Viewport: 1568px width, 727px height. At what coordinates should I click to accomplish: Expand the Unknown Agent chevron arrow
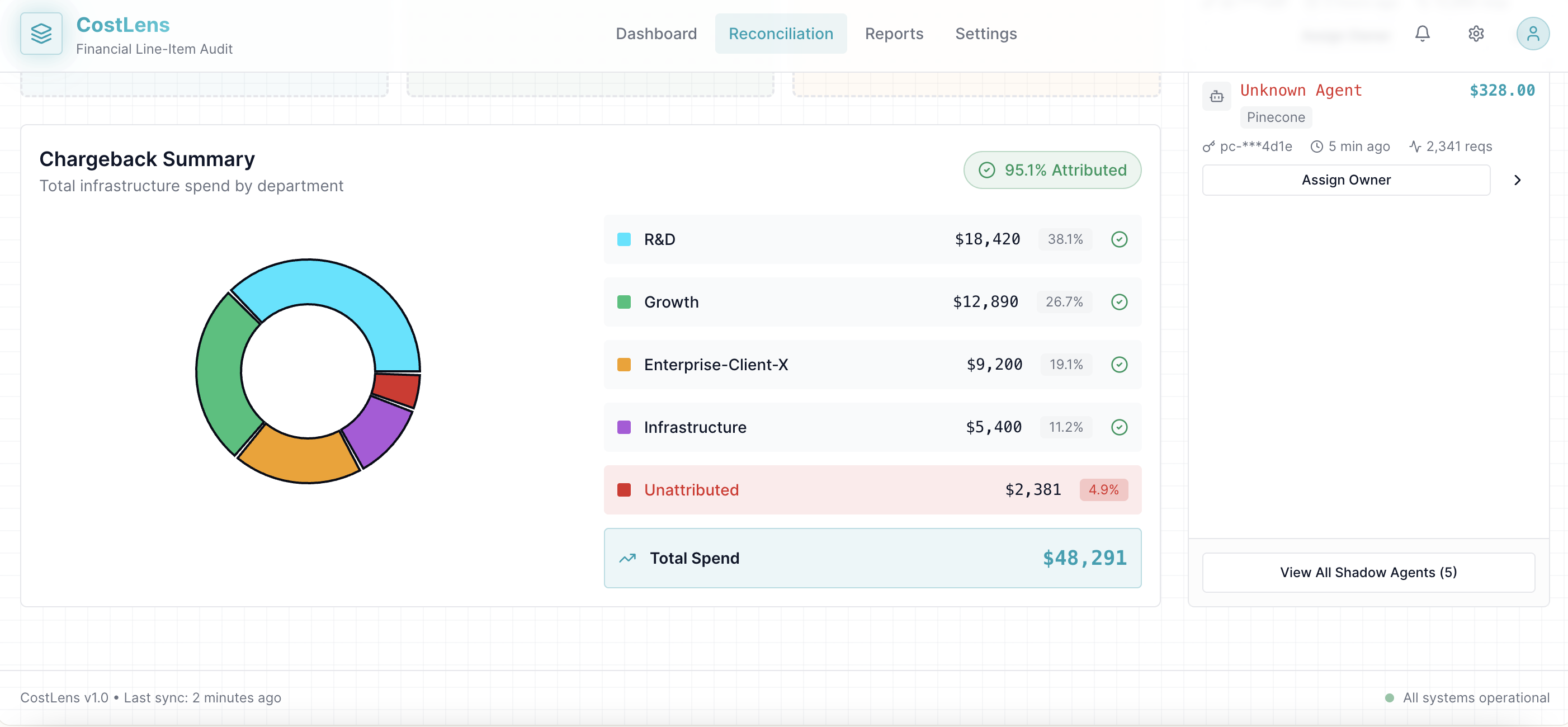1517,180
